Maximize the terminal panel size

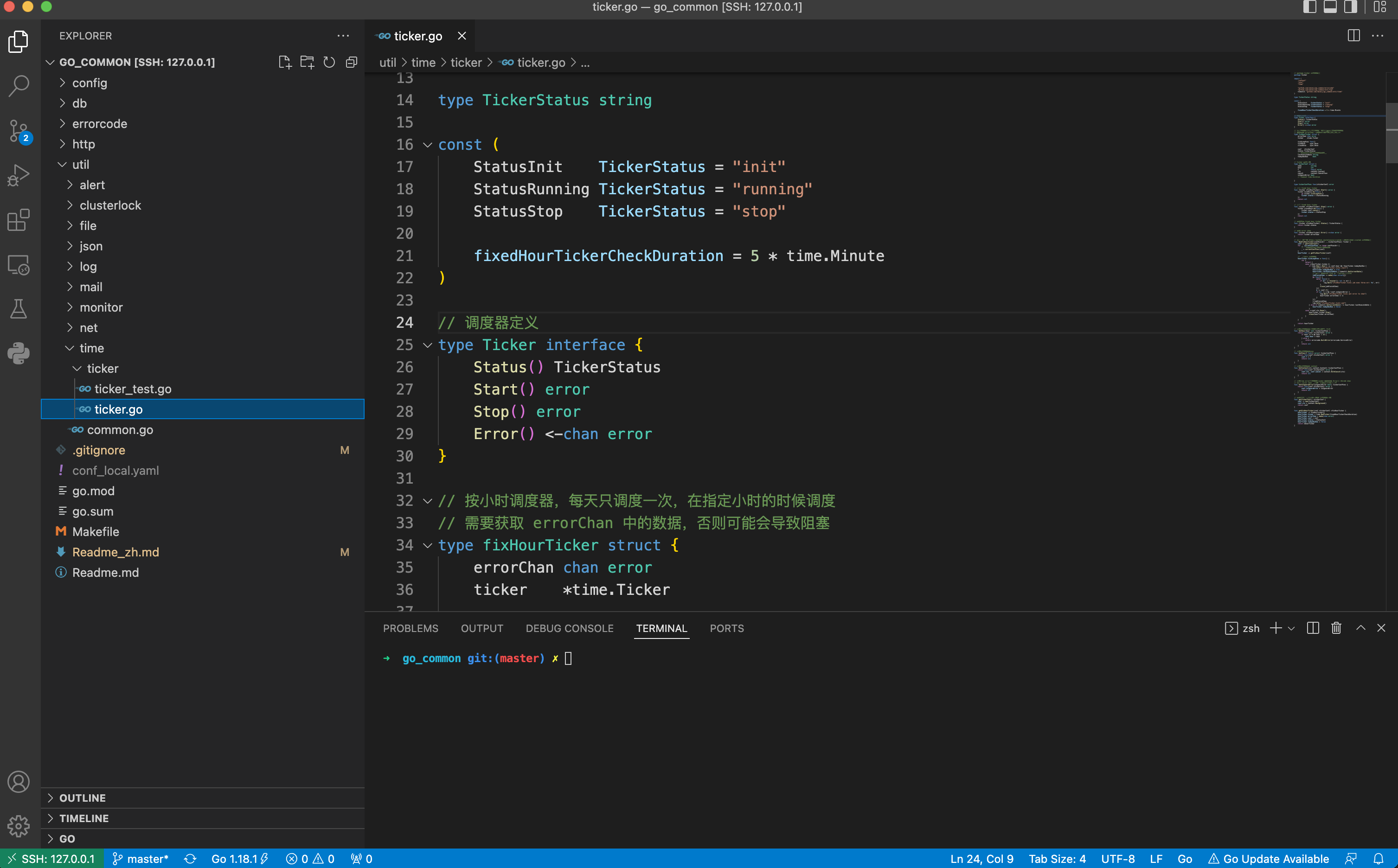(1361, 628)
